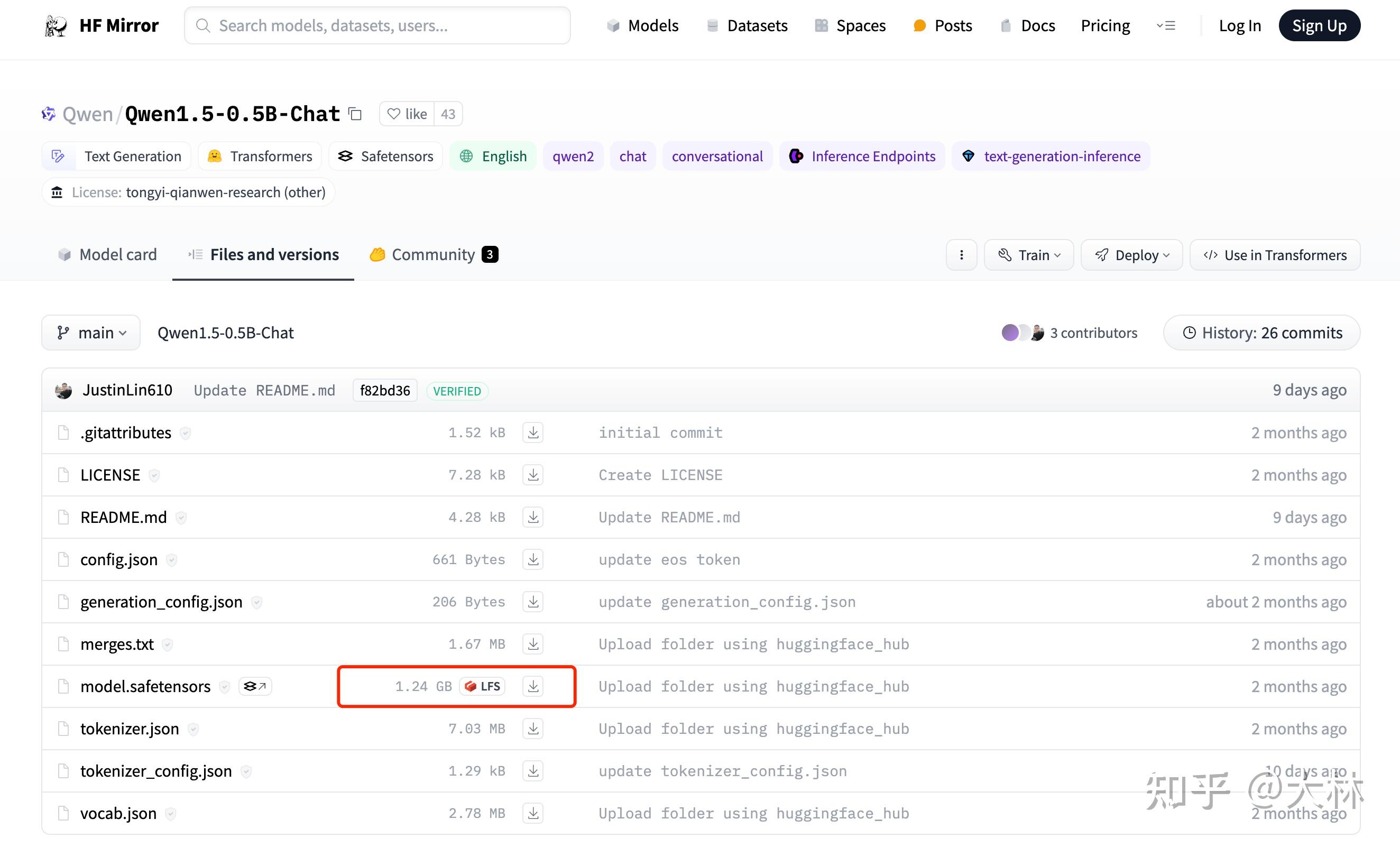Open the three-dot more options button

(x=961, y=255)
